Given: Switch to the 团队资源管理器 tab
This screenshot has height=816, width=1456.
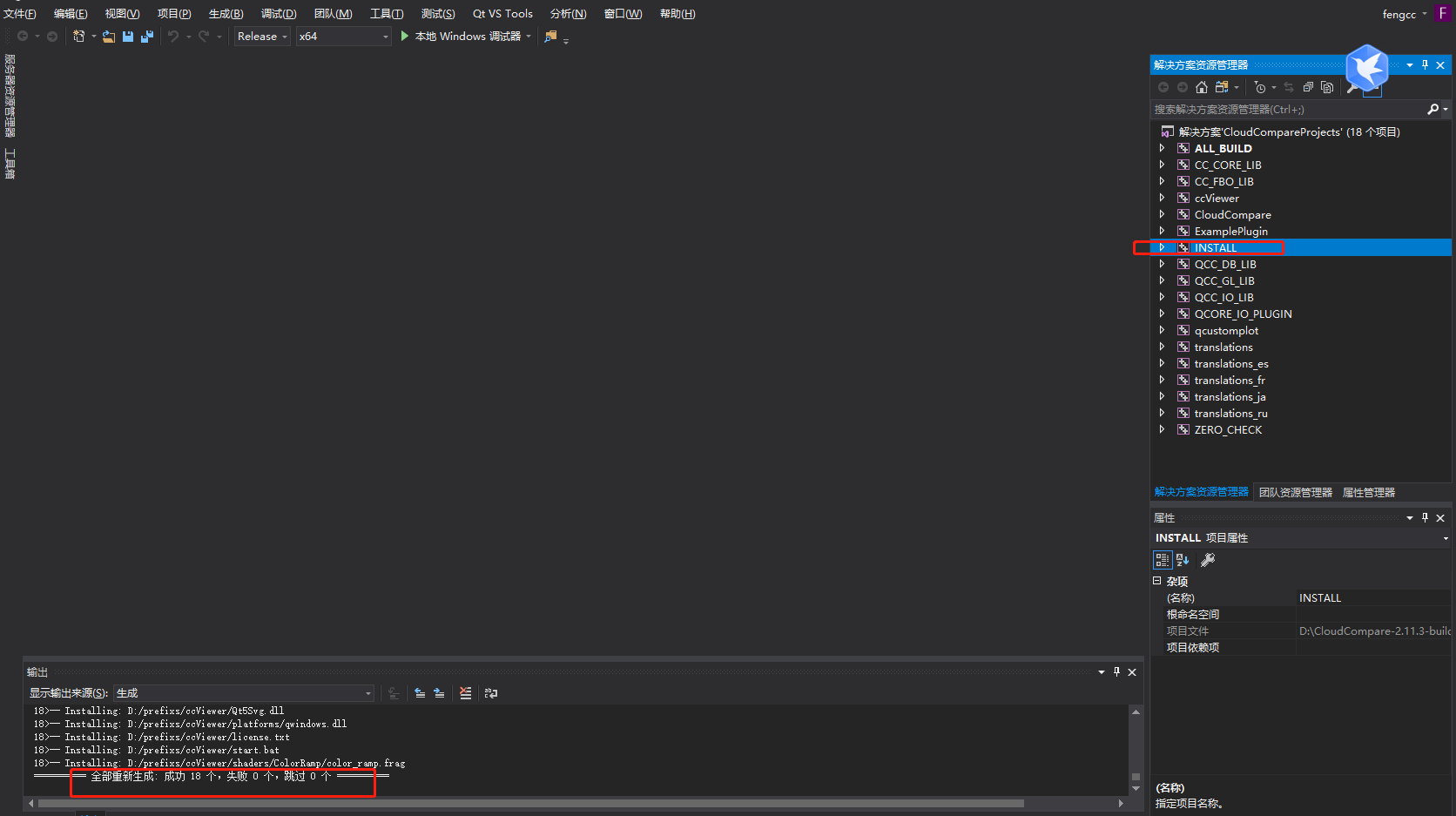Looking at the screenshot, I should (x=1295, y=491).
